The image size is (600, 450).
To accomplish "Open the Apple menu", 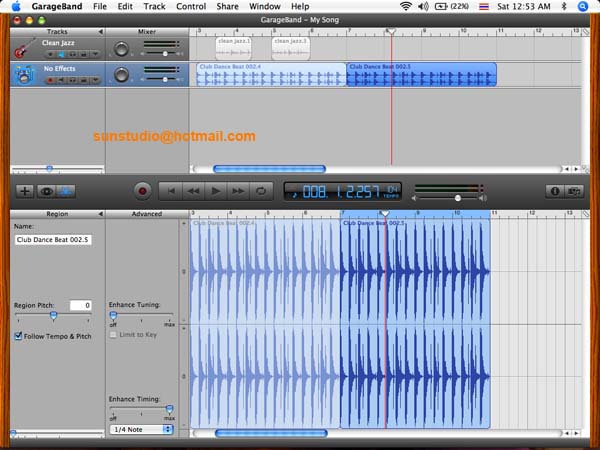I will coord(16,6).
